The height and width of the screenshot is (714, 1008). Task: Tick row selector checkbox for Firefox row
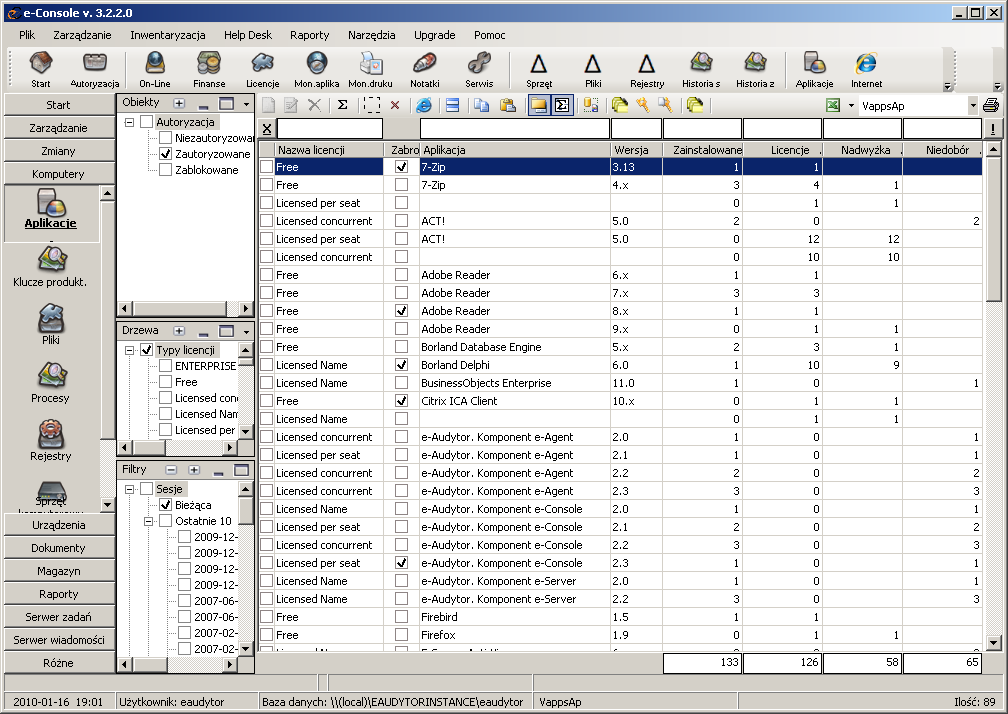266,634
